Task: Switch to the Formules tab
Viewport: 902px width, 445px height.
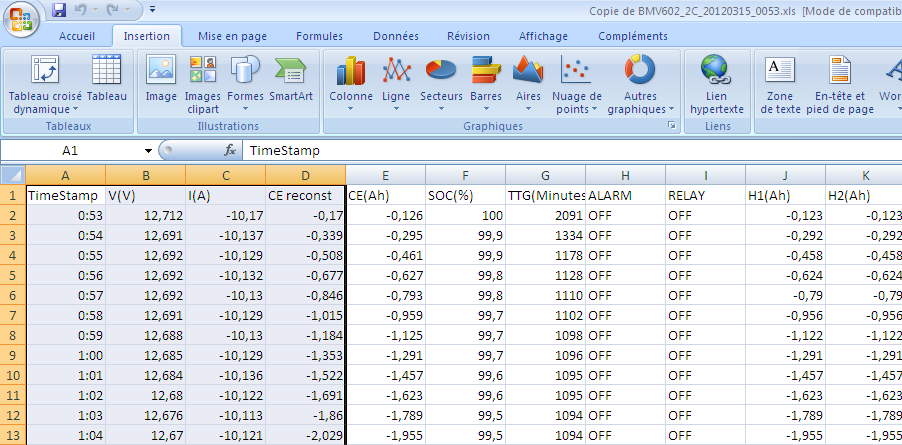Action: (319, 36)
